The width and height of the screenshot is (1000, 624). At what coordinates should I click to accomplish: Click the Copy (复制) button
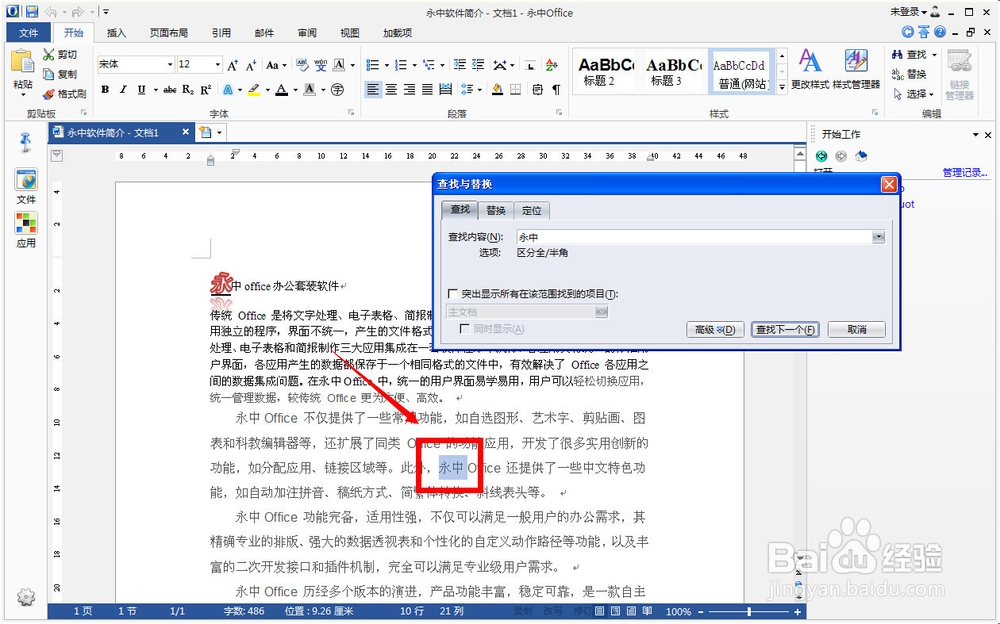click(60, 74)
